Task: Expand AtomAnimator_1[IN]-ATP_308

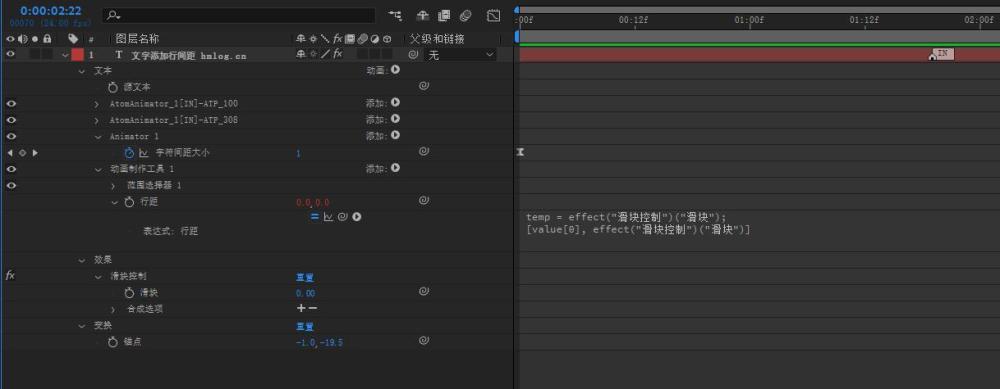Action: pos(98,121)
